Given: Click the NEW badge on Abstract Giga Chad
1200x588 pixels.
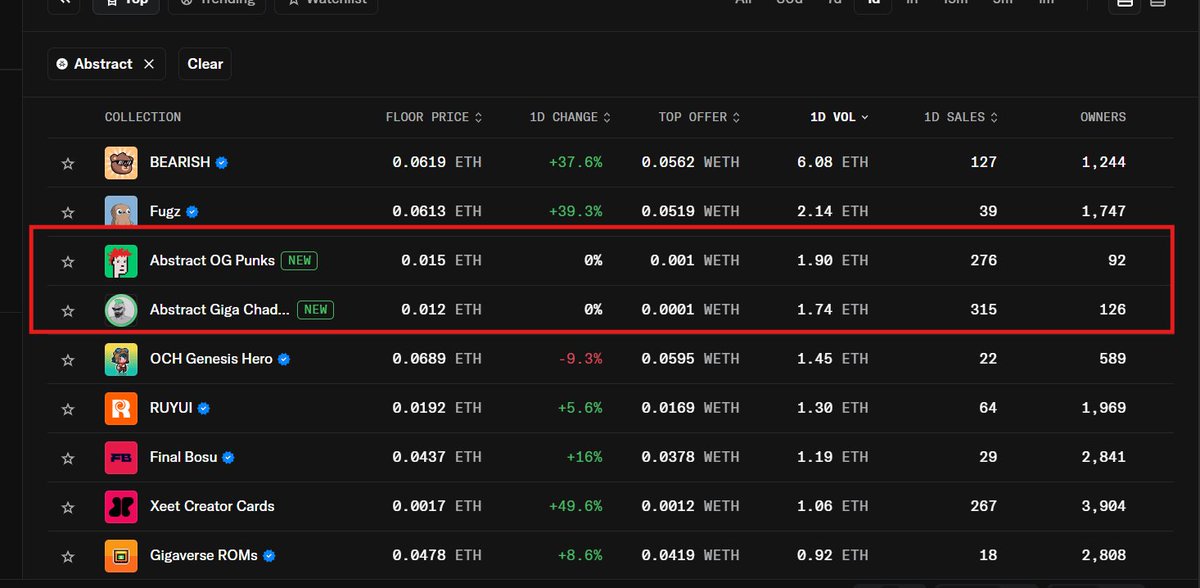Looking at the screenshot, I should (x=315, y=309).
